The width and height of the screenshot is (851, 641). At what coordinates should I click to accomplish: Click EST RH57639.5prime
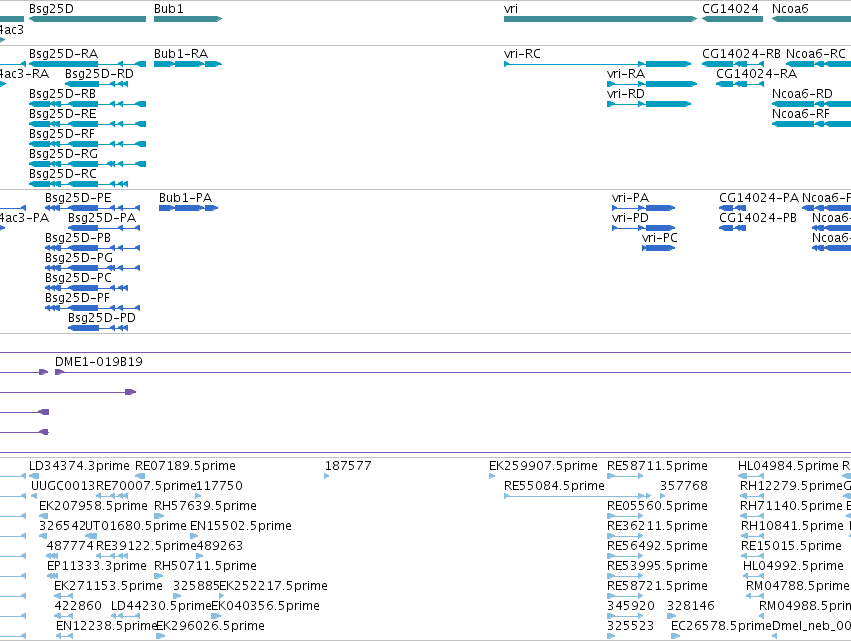coord(159,516)
